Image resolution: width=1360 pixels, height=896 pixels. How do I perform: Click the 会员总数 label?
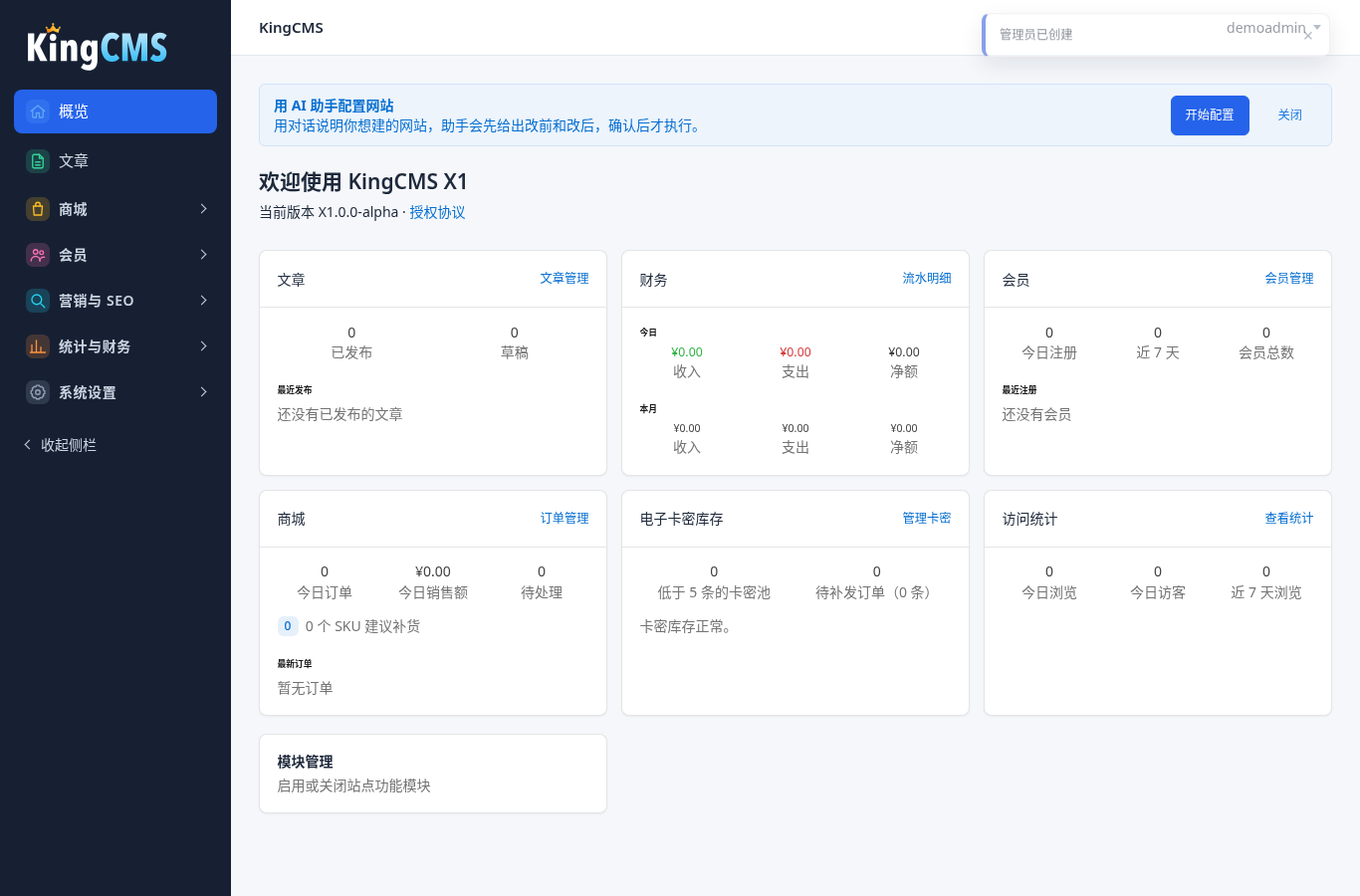[1266, 352]
